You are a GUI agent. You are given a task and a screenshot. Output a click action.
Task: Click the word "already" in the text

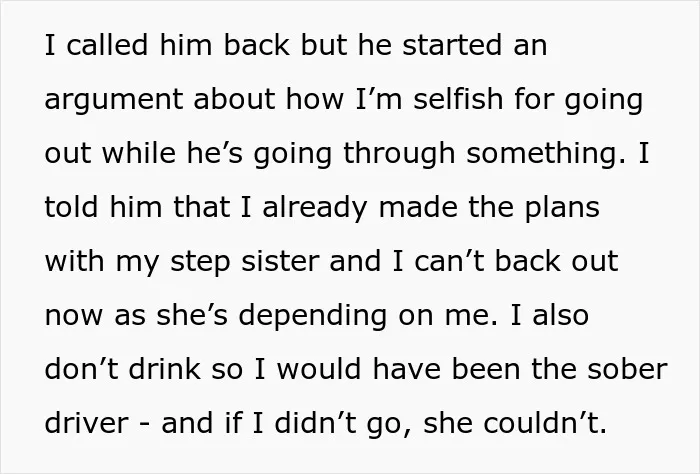click(315, 208)
